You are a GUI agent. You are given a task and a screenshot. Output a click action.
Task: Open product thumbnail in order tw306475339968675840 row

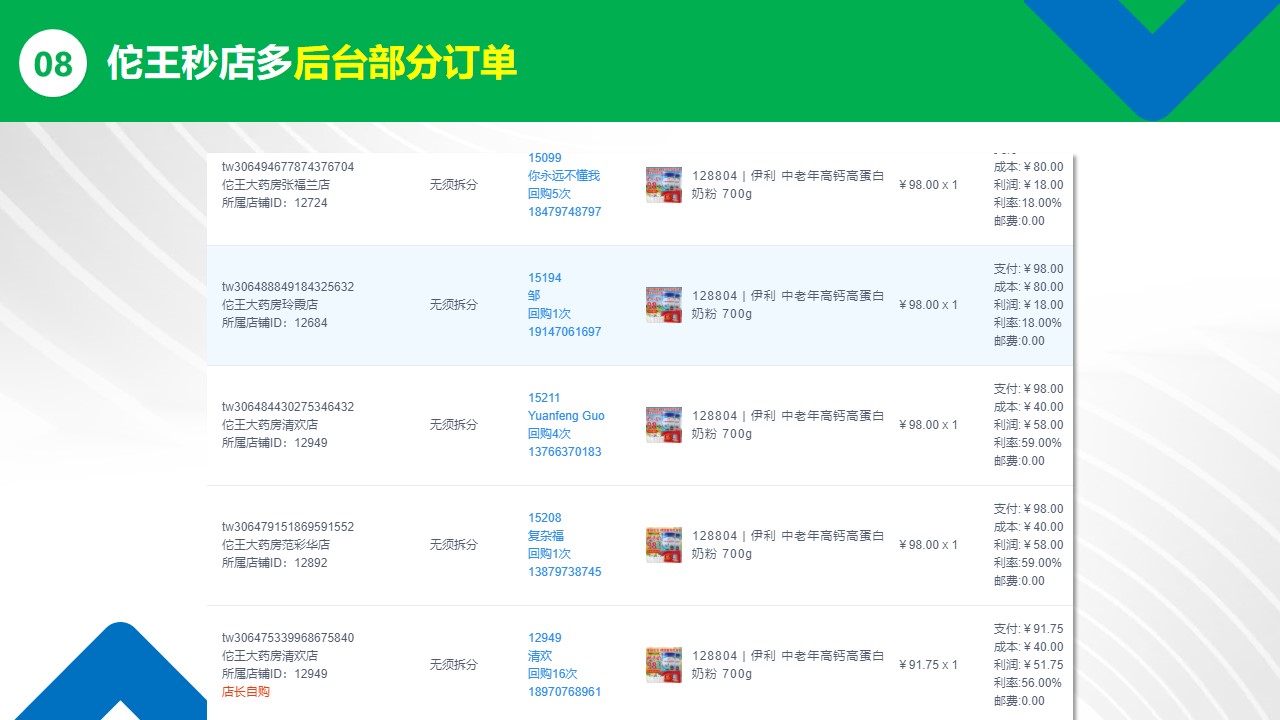[664, 665]
